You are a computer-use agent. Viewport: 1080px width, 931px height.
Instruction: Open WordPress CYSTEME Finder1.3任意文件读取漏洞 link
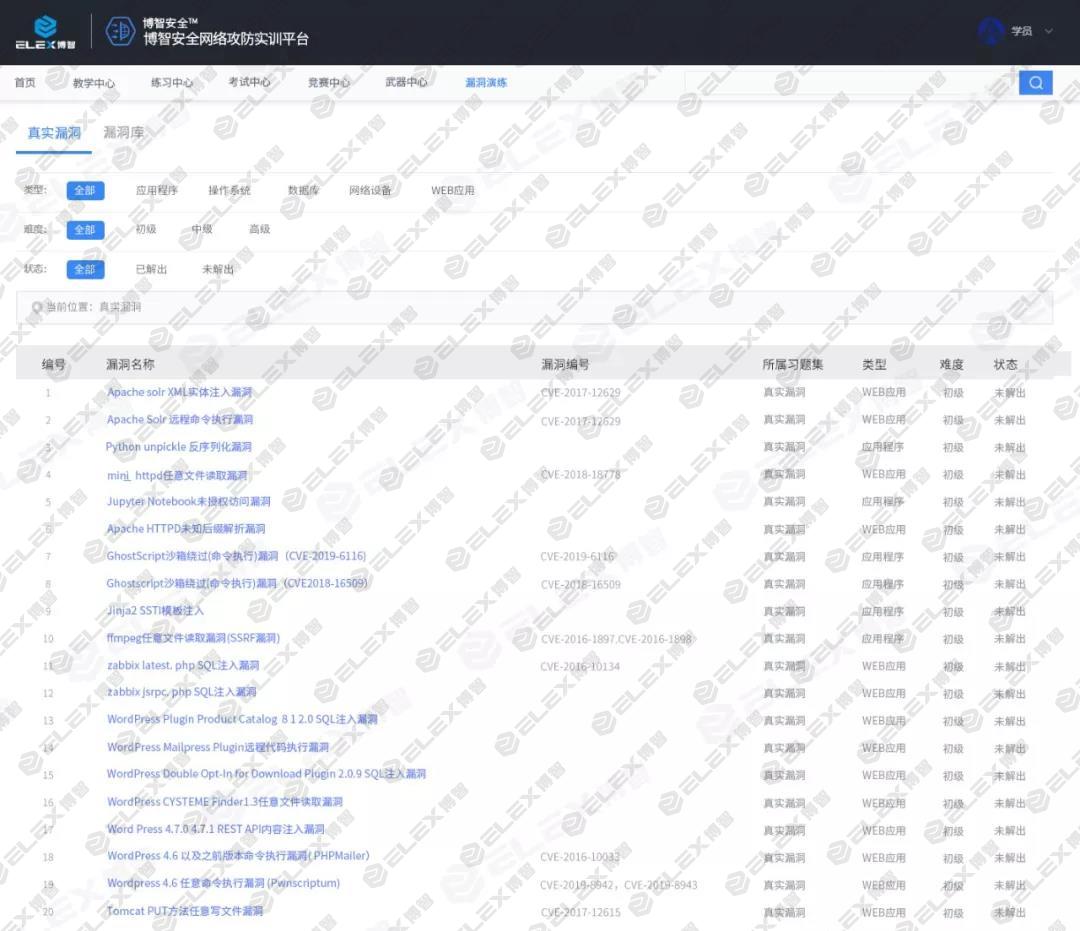click(225, 802)
